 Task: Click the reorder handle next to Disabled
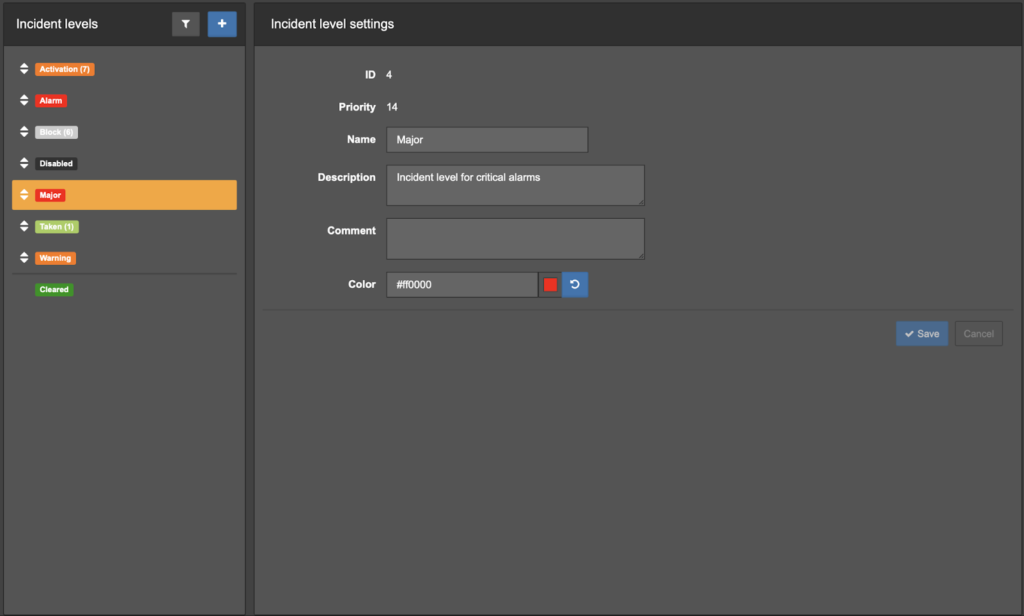click(x=24, y=164)
